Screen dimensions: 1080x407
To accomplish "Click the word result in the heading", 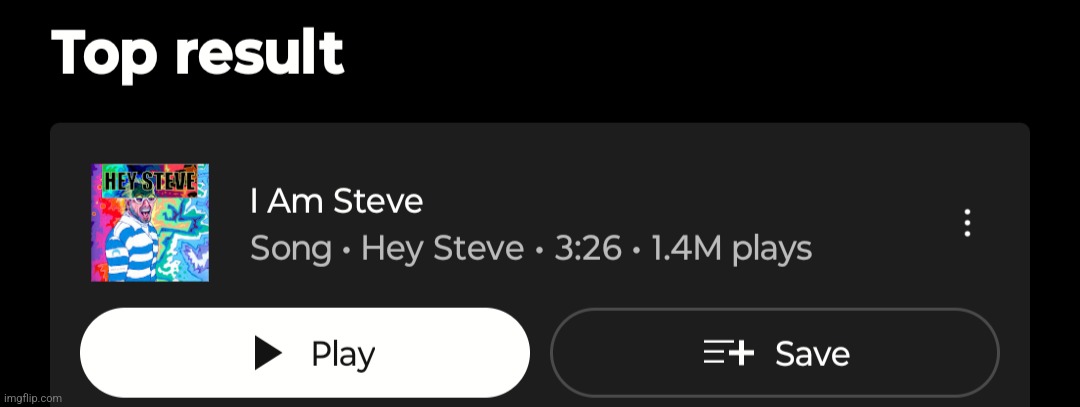I will pyautogui.click(x=259, y=53).
